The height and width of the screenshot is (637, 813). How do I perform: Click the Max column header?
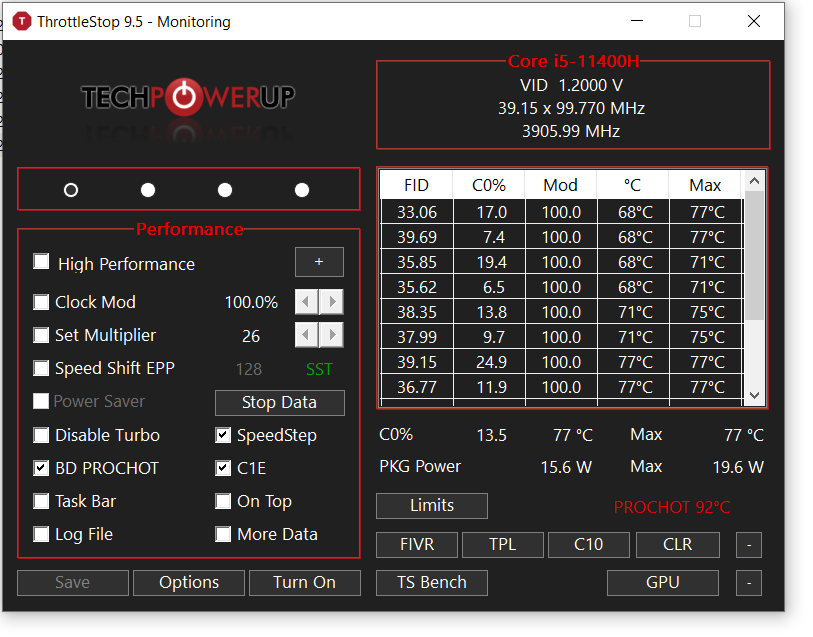click(x=705, y=185)
